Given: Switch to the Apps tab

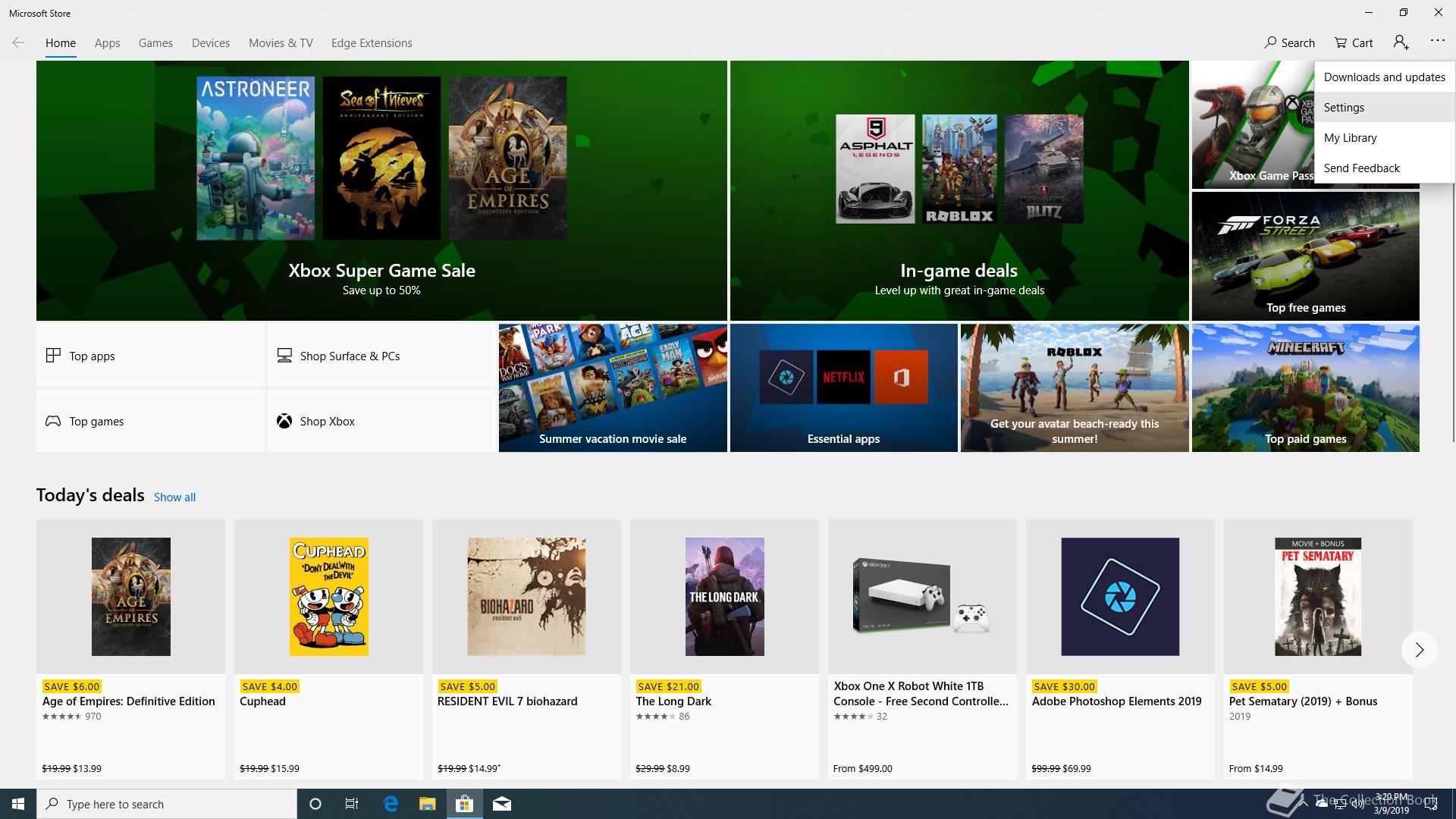Looking at the screenshot, I should pyautogui.click(x=108, y=43).
